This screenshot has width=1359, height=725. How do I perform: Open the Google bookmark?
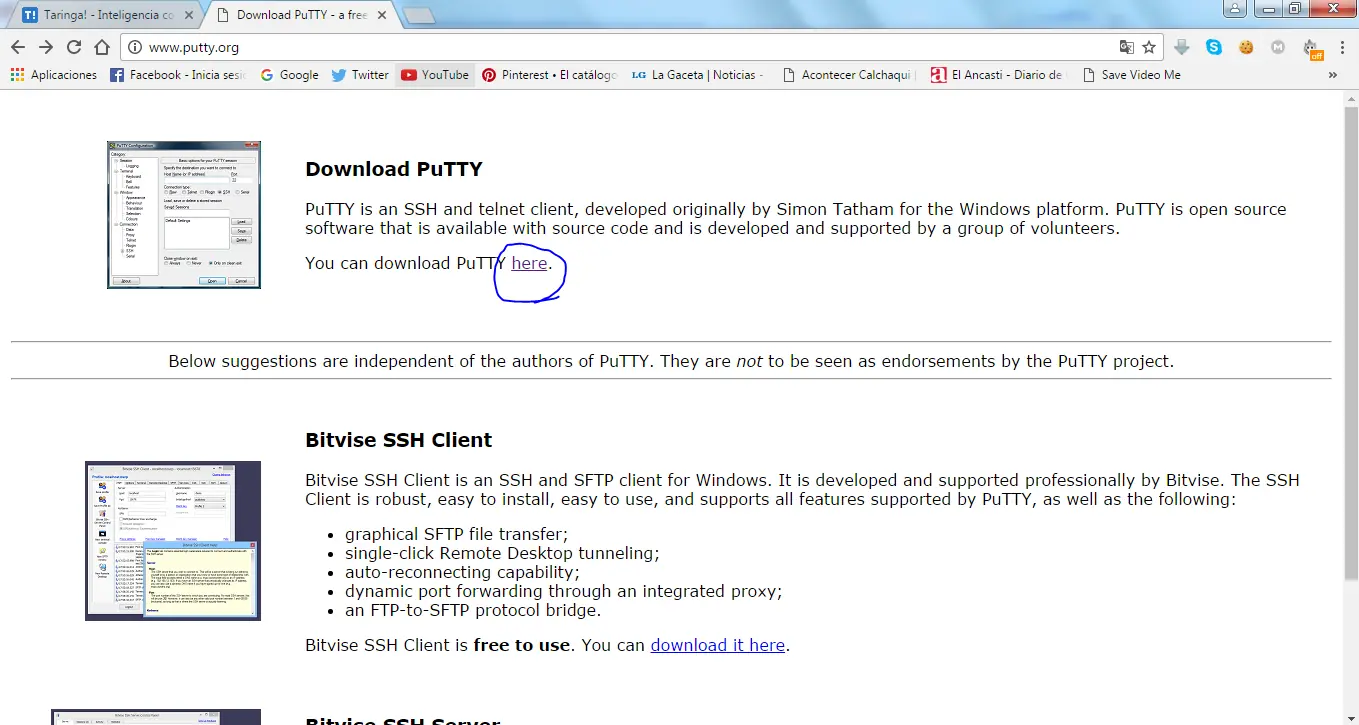pyautogui.click(x=289, y=75)
